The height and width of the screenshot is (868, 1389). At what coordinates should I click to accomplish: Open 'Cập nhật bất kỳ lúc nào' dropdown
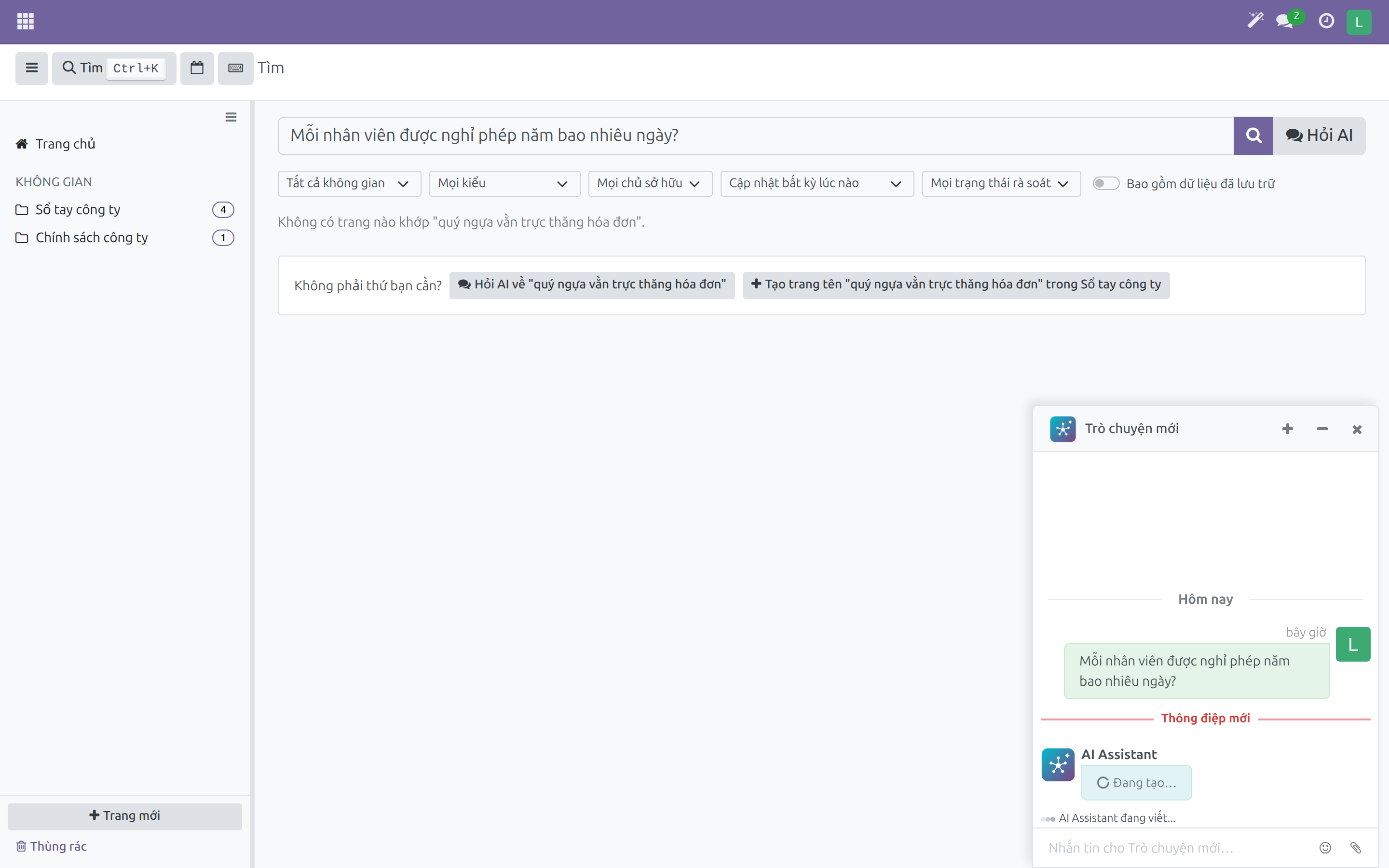[x=817, y=183]
